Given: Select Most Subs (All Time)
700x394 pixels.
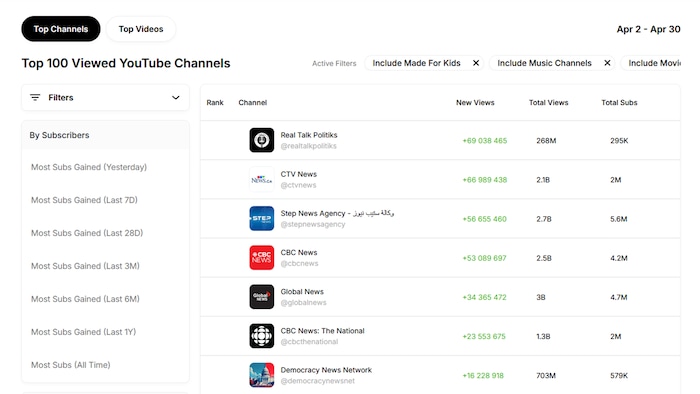Looking at the screenshot, I should click(71, 365).
